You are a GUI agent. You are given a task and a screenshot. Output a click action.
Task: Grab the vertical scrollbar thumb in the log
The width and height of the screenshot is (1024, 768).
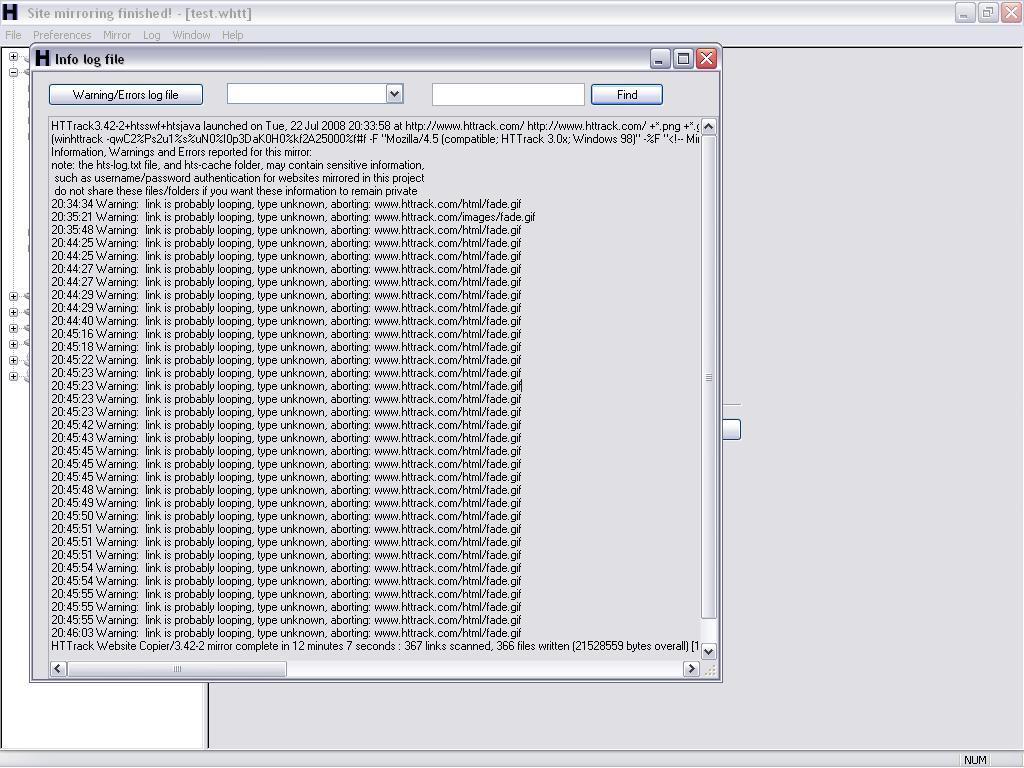tap(709, 377)
